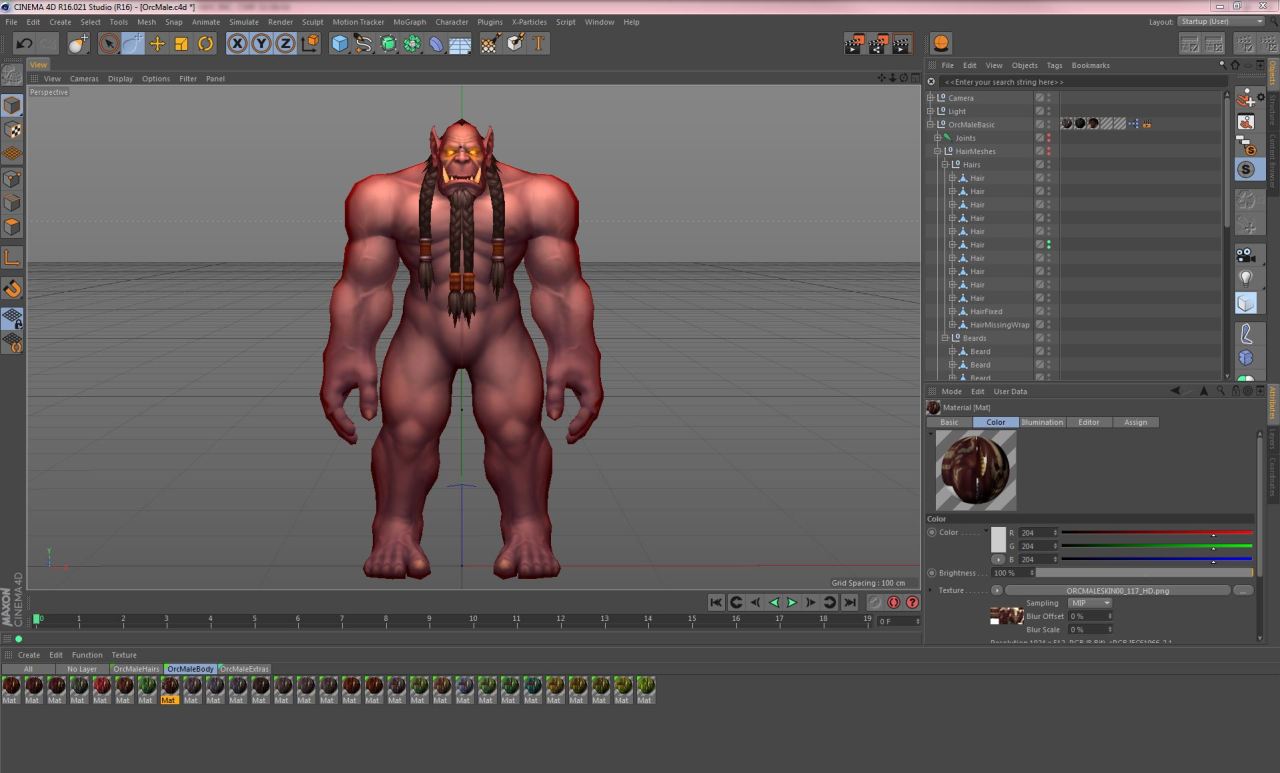Image resolution: width=1280 pixels, height=773 pixels.
Task: Select the Move tool in the top toolbar
Action: pyautogui.click(x=157, y=43)
